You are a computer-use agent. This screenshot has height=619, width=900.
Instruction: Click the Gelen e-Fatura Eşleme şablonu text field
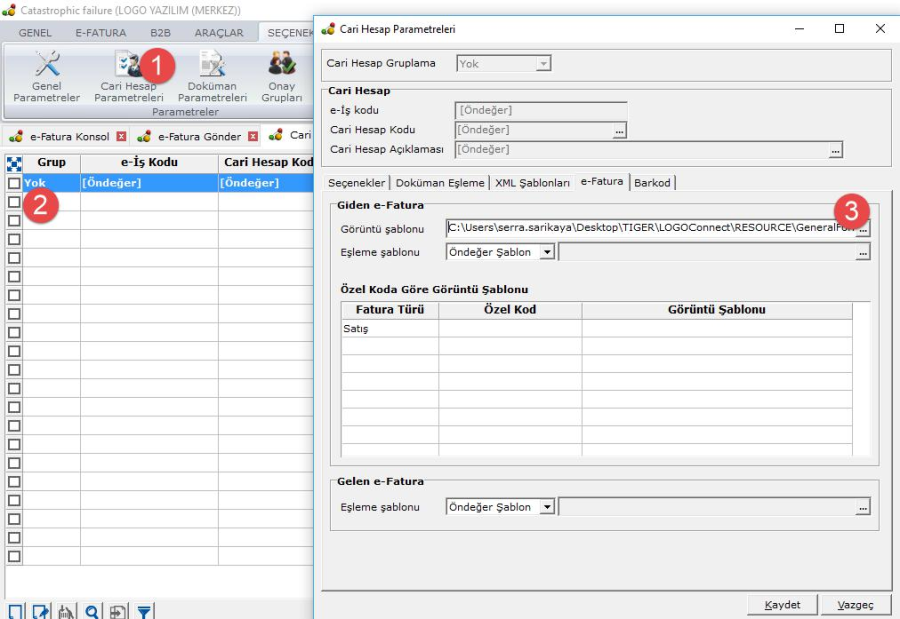pos(707,507)
